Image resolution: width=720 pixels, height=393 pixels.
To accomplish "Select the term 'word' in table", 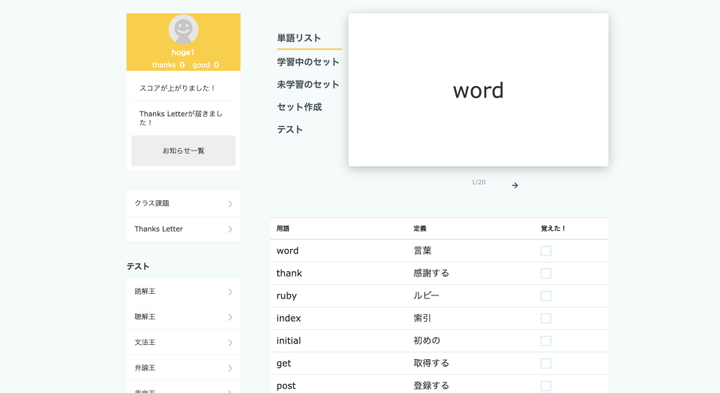I will pos(287,251).
